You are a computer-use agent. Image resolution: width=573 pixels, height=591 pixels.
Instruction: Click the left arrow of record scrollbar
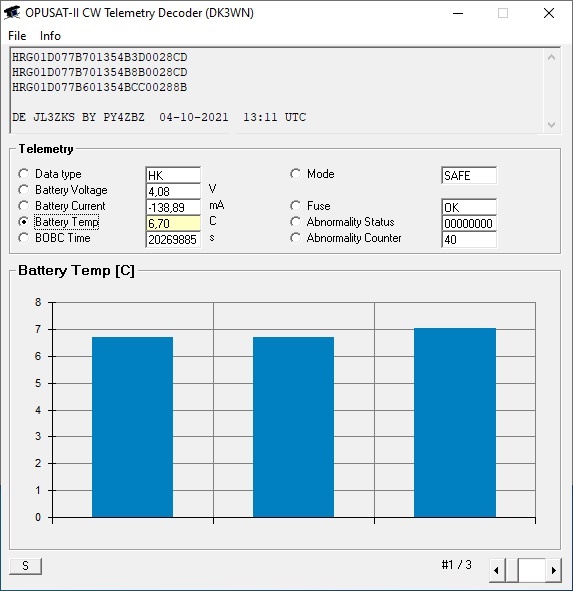pyautogui.click(x=496, y=570)
